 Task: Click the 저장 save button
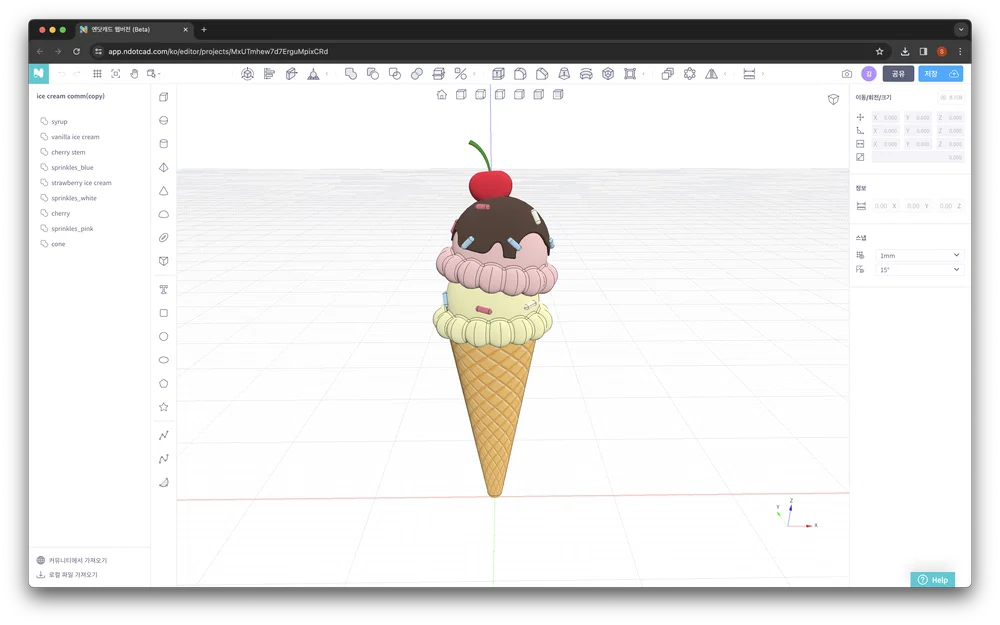(x=938, y=74)
